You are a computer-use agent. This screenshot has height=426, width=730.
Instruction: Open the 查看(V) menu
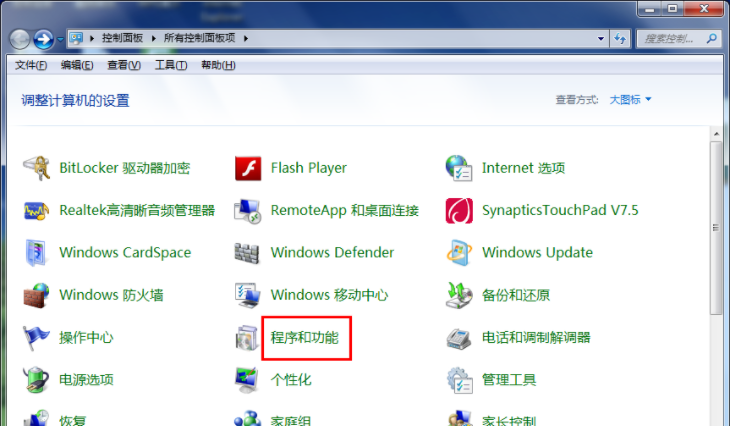[124, 65]
